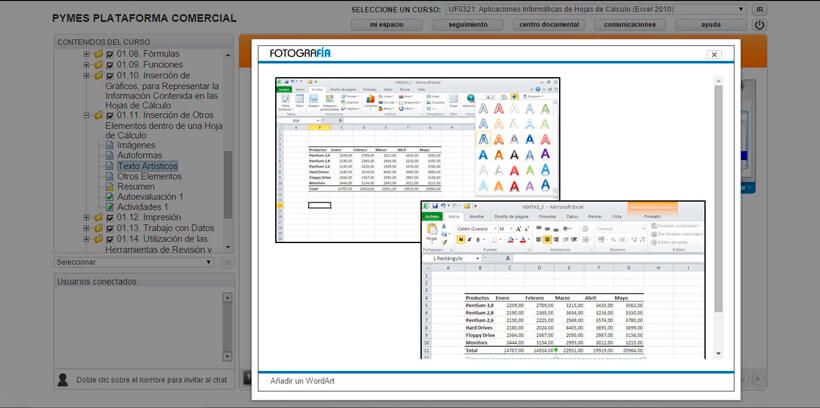Viewport: 820px width, 408px height.
Task: Click the user silhouette chat icon
Action: pos(63,380)
